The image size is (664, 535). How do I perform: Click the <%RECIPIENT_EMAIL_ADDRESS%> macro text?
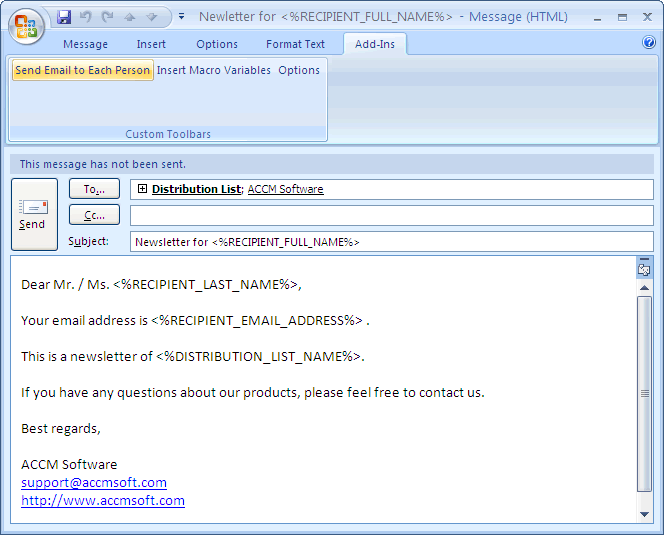tap(257, 321)
